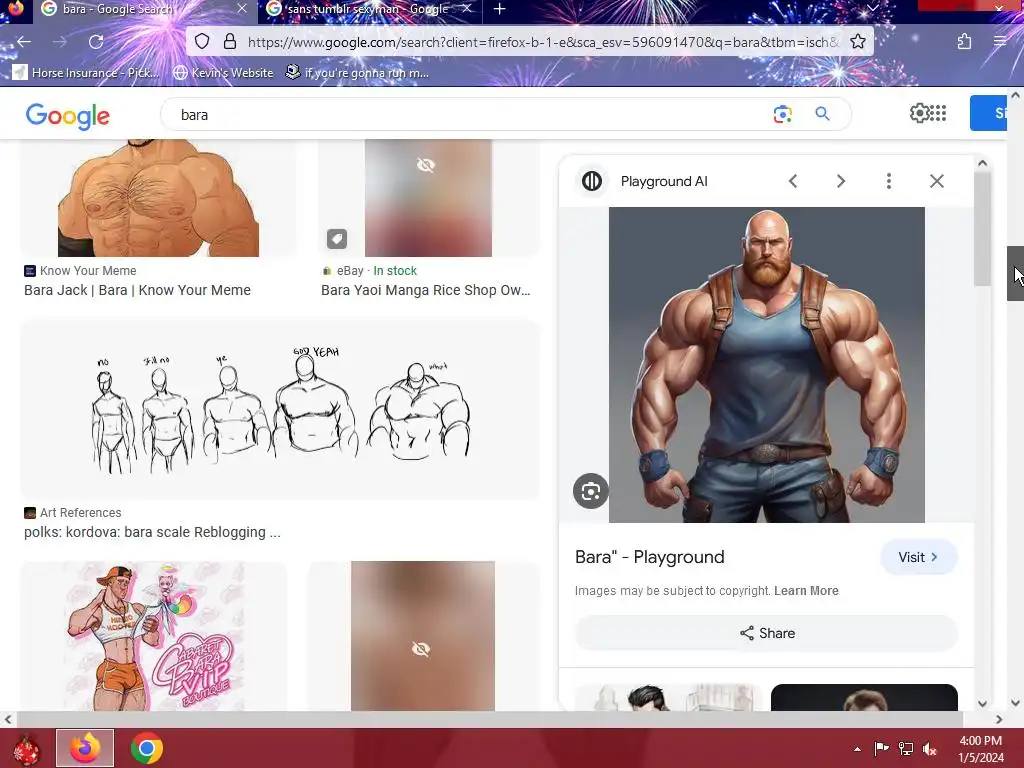The height and width of the screenshot is (768, 1024).
Task: Open the tracking protection shield icon
Action: (202, 42)
